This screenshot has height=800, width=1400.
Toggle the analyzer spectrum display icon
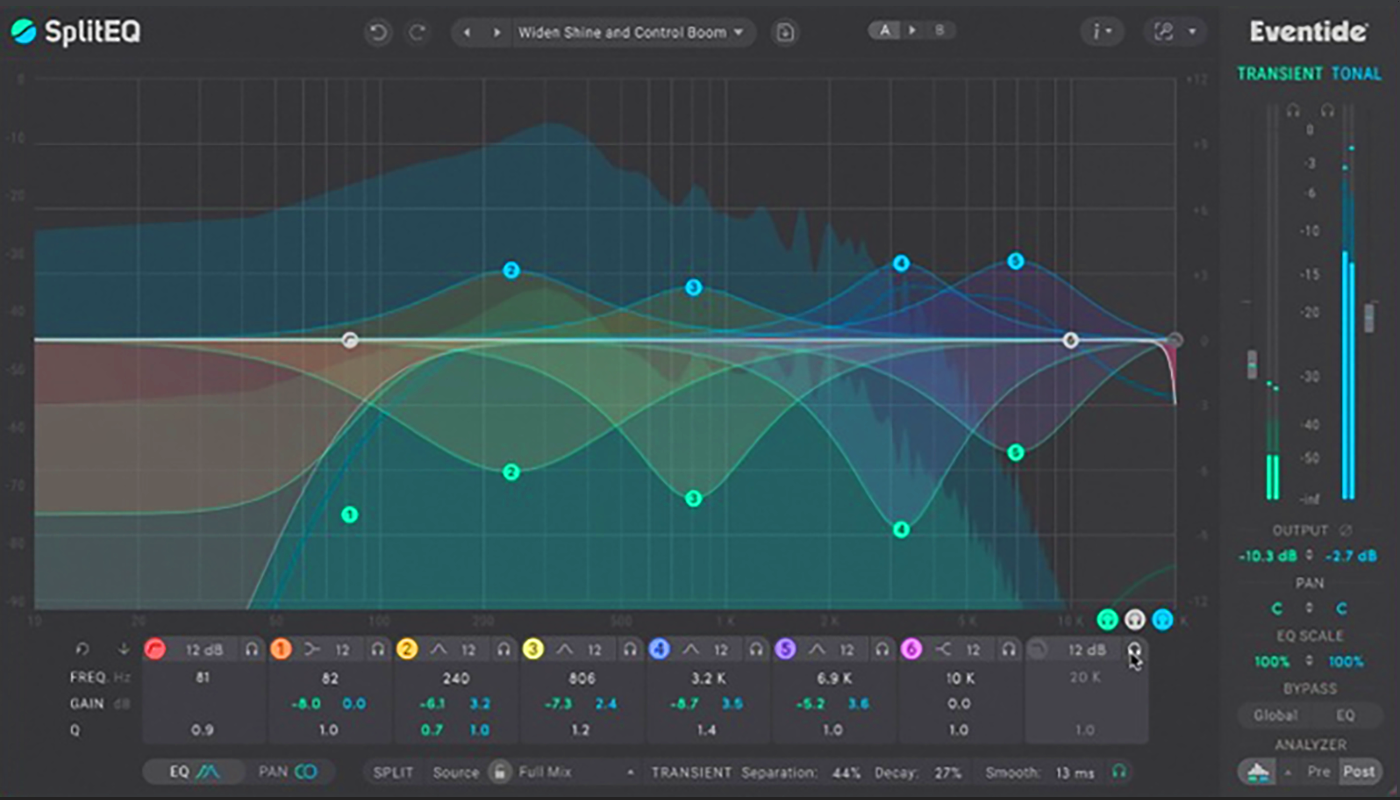[x=1257, y=772]
